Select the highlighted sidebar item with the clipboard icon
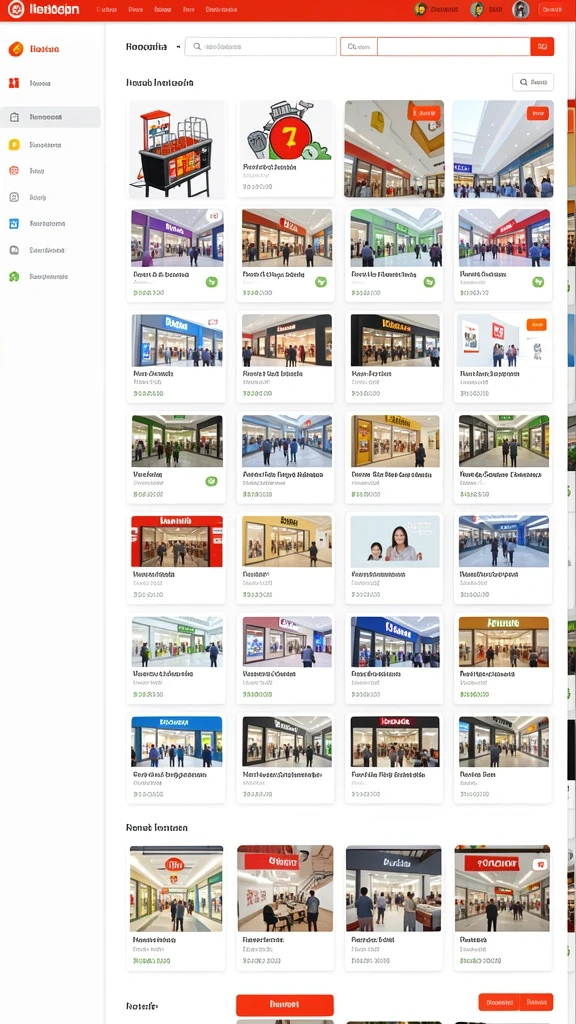The height and width of the screenshot is (1024, 576). pyautogui.click(x=50, y=117)
